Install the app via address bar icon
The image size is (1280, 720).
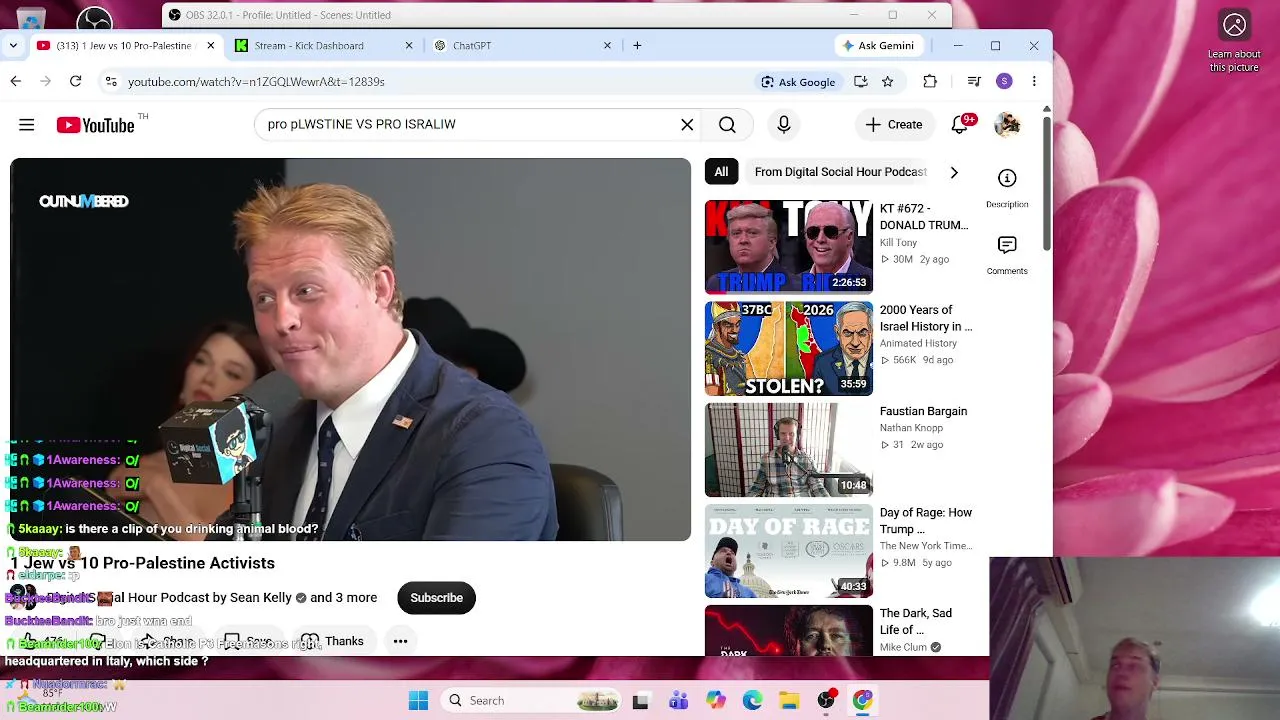(x=861, y=82)
